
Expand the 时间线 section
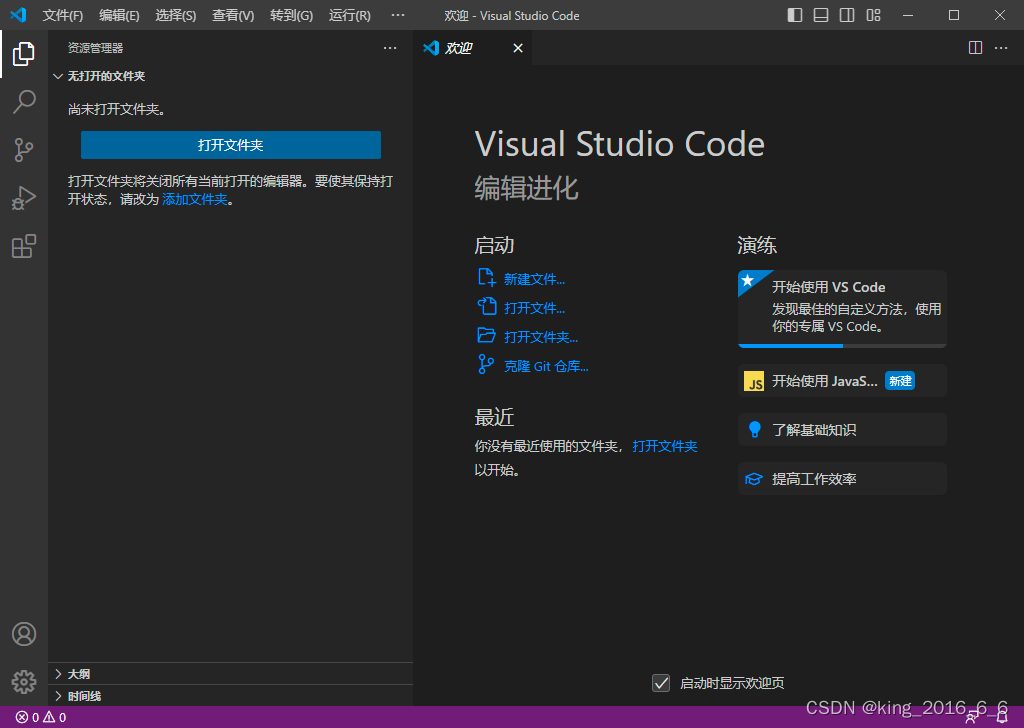pos(231,696)
